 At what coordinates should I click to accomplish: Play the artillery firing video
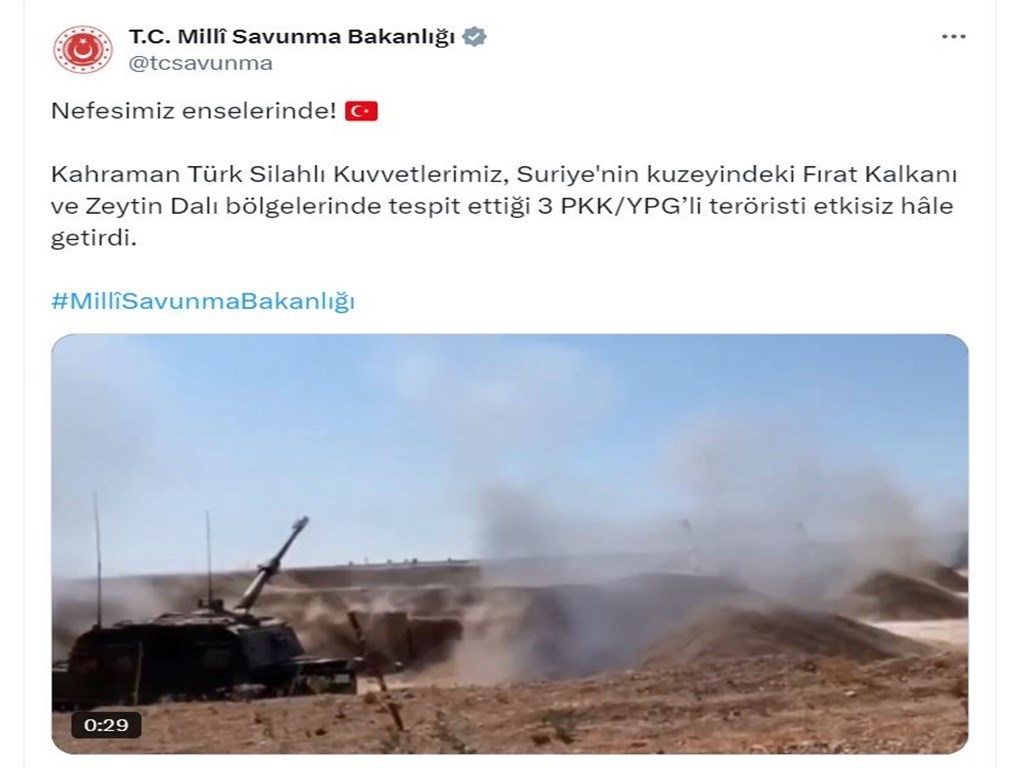(509, 544)
